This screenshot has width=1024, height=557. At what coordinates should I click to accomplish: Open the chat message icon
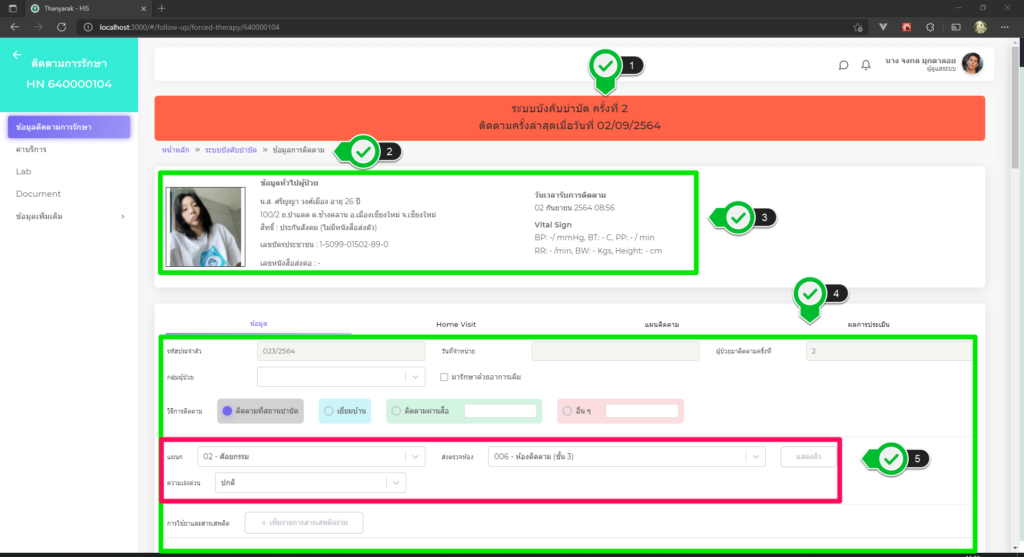tap(843, 65)
